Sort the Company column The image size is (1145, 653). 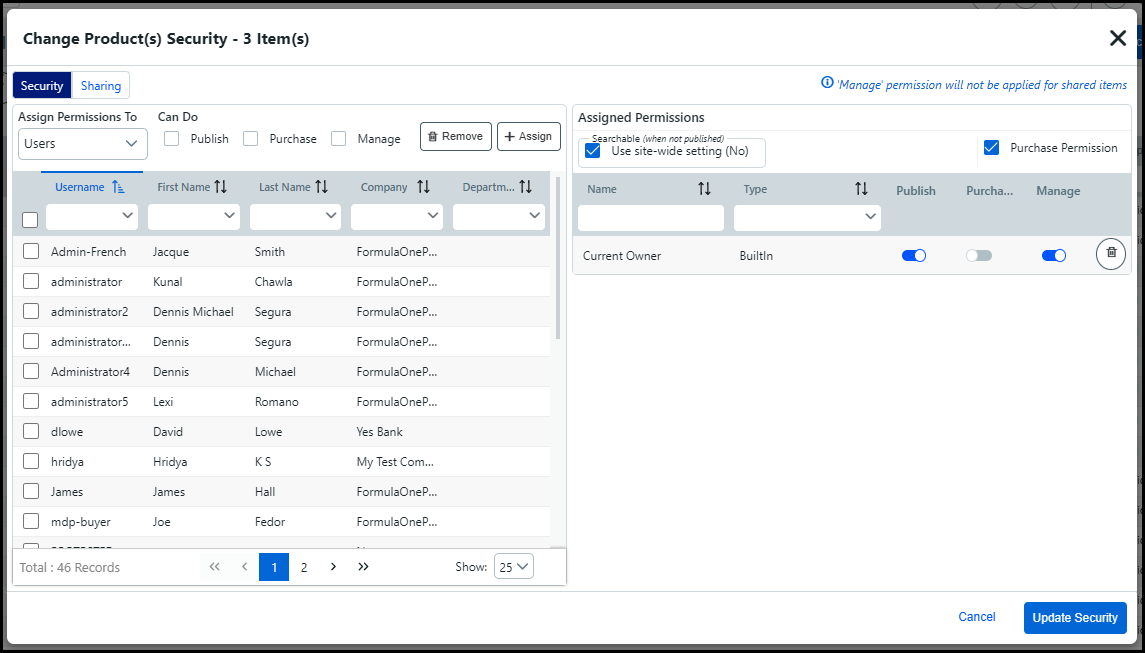point(423,187)
